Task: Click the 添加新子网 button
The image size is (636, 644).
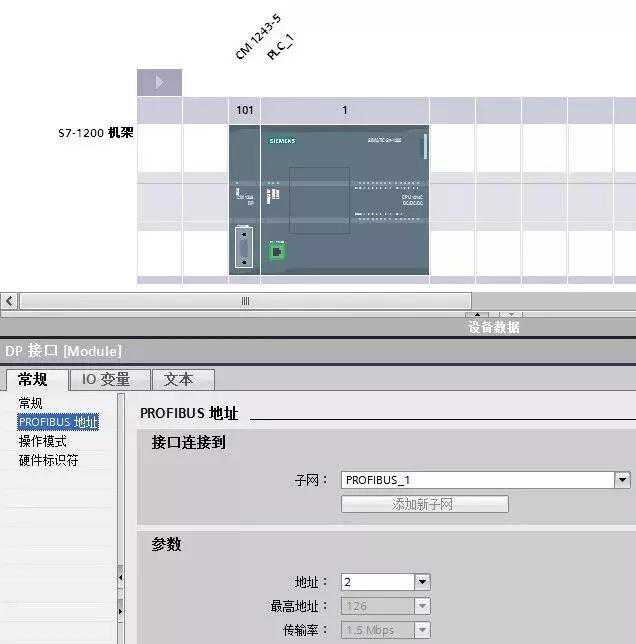Action: point(424,504)
